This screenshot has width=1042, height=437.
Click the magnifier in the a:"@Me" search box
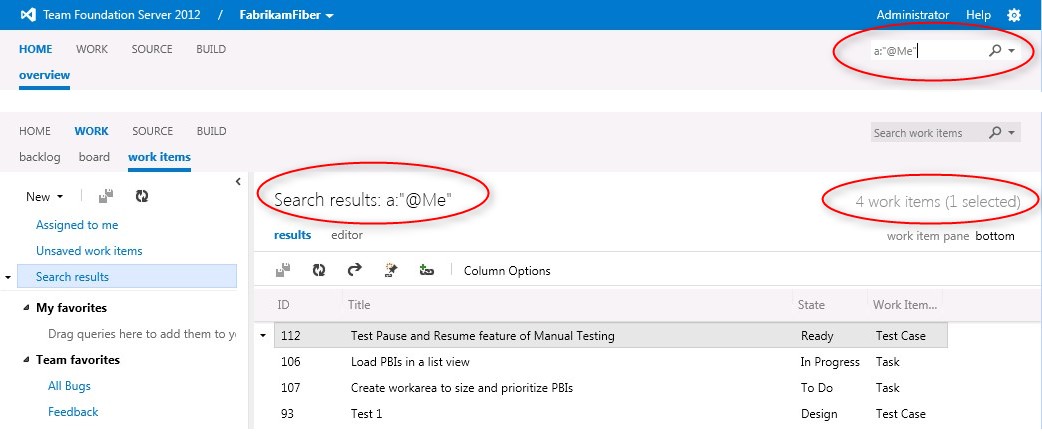tap(995, 50)
